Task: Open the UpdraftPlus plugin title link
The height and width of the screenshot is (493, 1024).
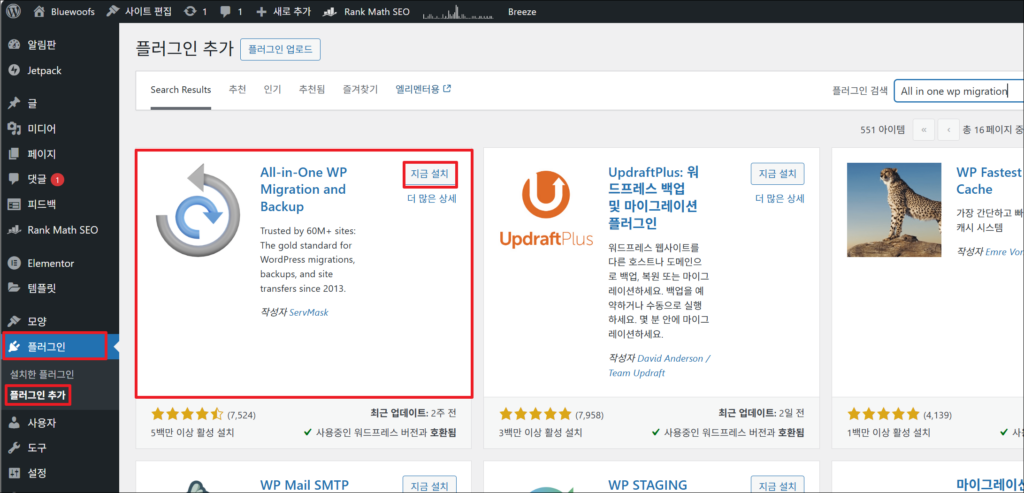Action: (x=652, y=198)
